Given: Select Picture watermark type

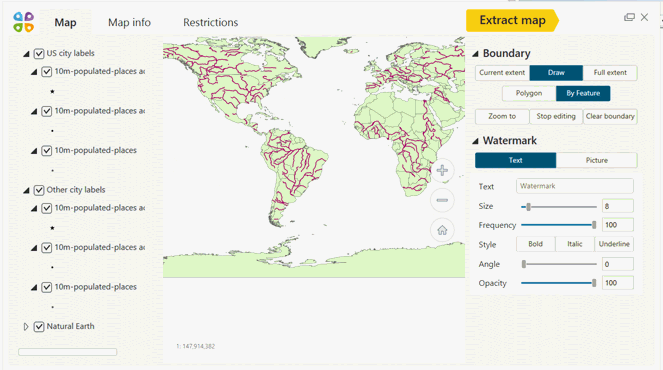Looking at the screenshot, I should coord(597,160).
